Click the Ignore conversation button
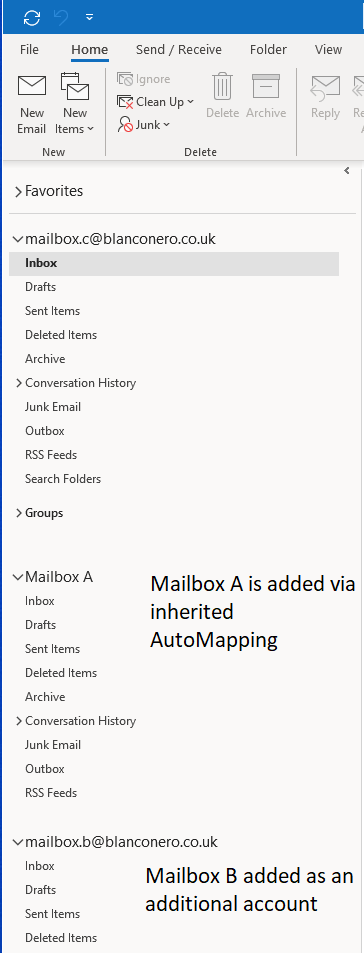 (x=143, y=79)
